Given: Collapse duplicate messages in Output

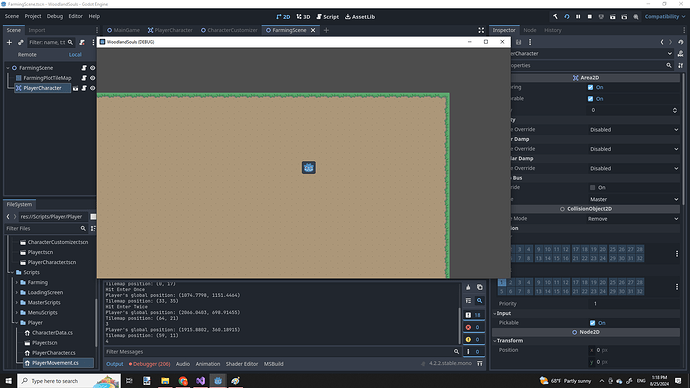Looking at the screenshot, I should 468,300.
